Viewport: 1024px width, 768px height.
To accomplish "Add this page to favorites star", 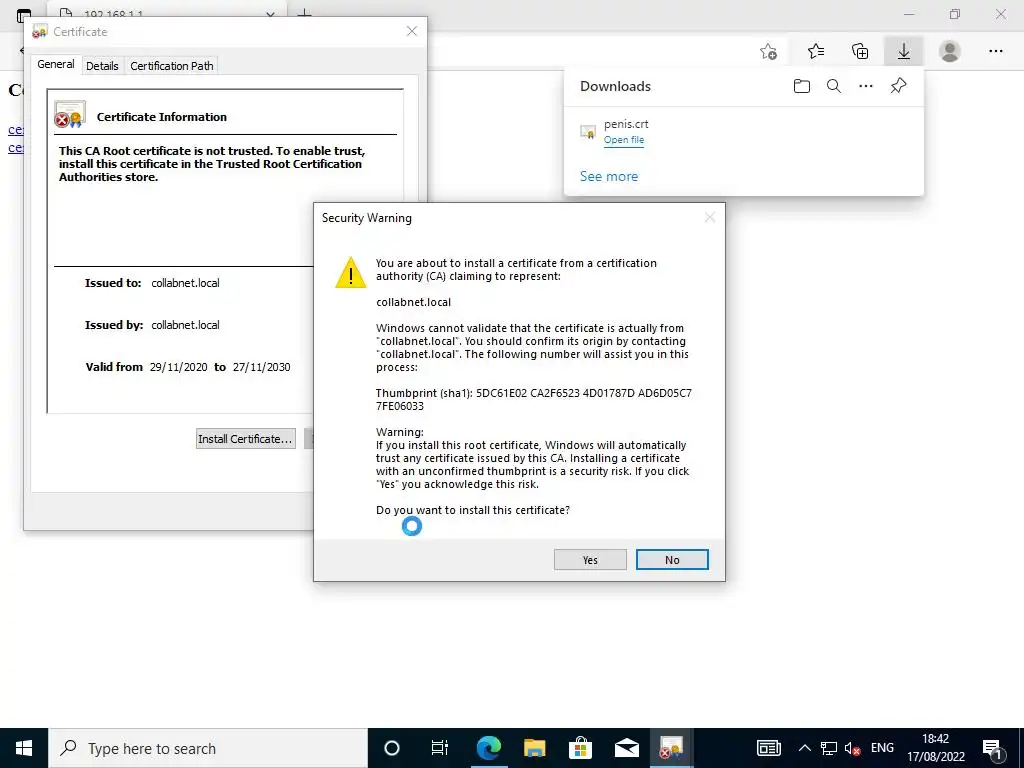I will (x=769, y=51).
